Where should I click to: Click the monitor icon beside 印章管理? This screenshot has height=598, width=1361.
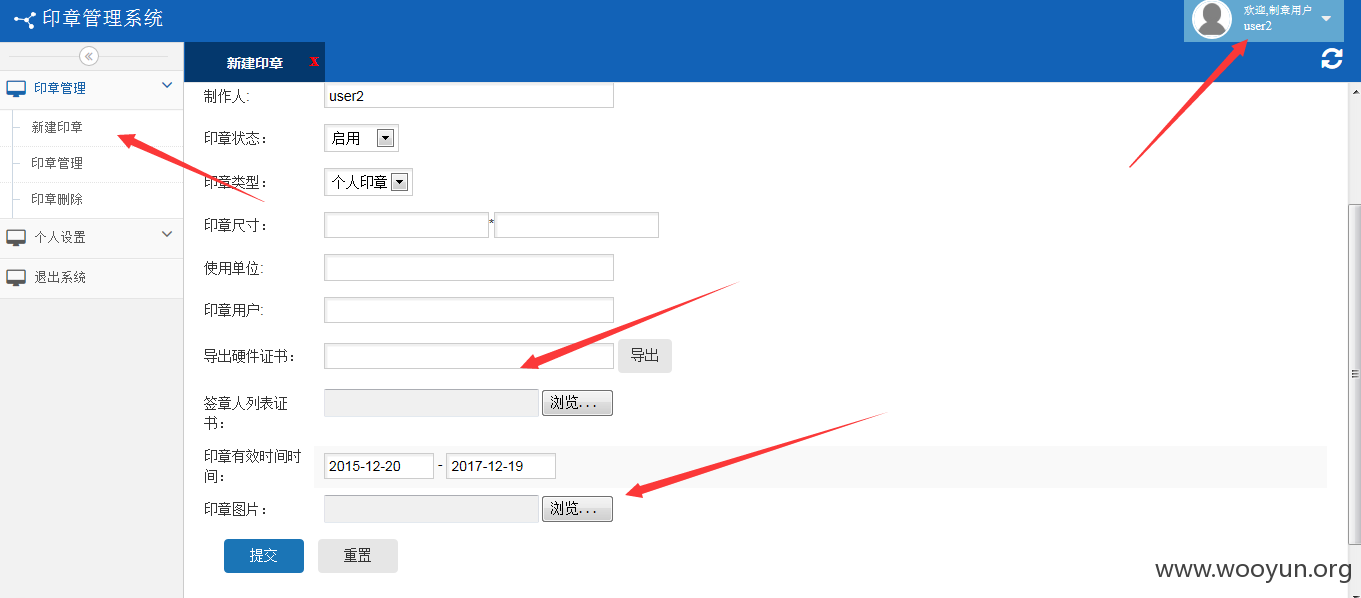[16, 89]
